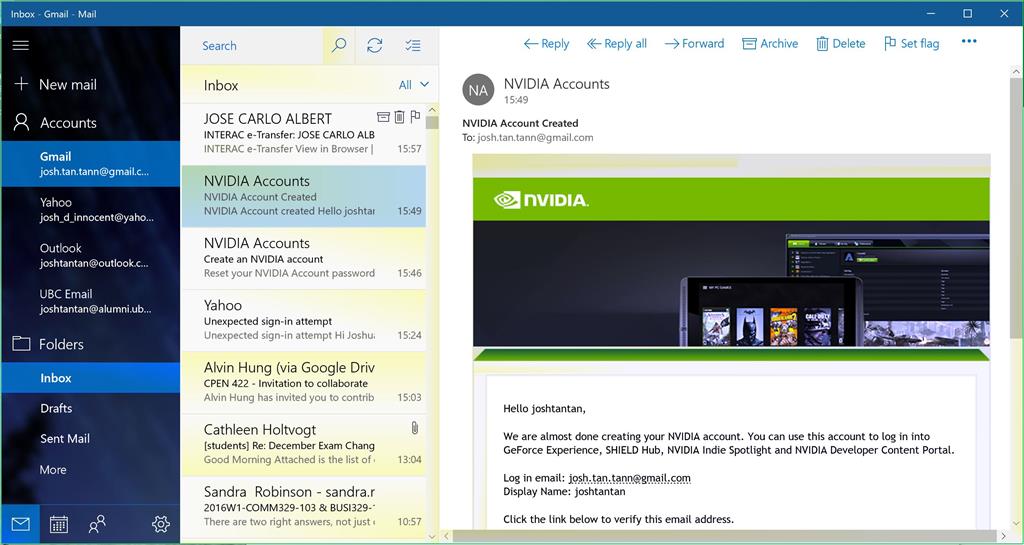Click in the Search box
This screenshot has width=1024, height=545.
(252, 46)
